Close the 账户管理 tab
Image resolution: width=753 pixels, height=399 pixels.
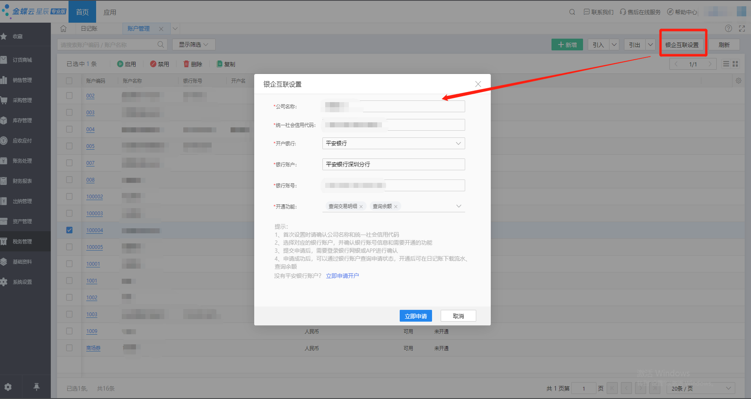[x=161, y=29]
